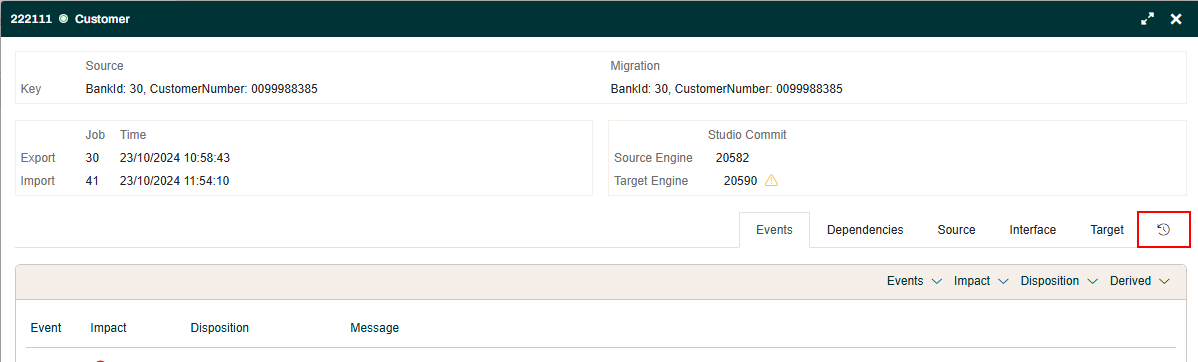Click the Import row label

38,181
